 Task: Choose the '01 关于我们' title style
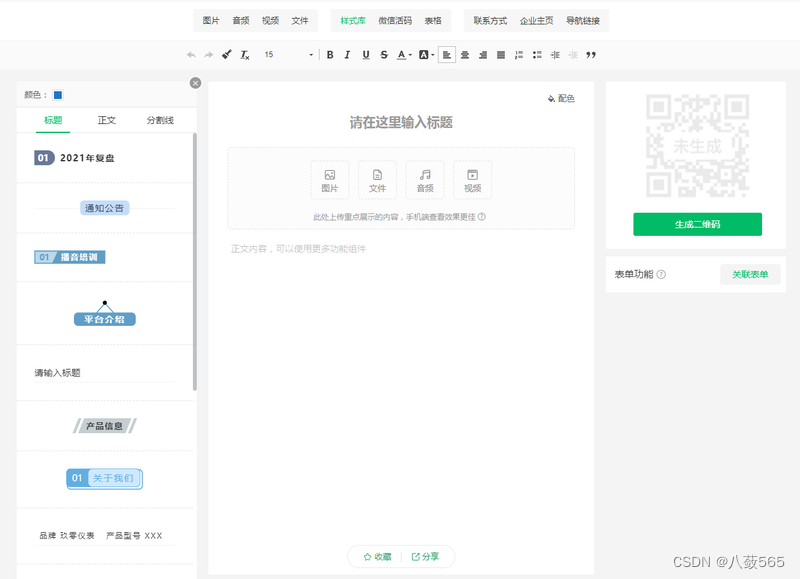click(105, 479)
